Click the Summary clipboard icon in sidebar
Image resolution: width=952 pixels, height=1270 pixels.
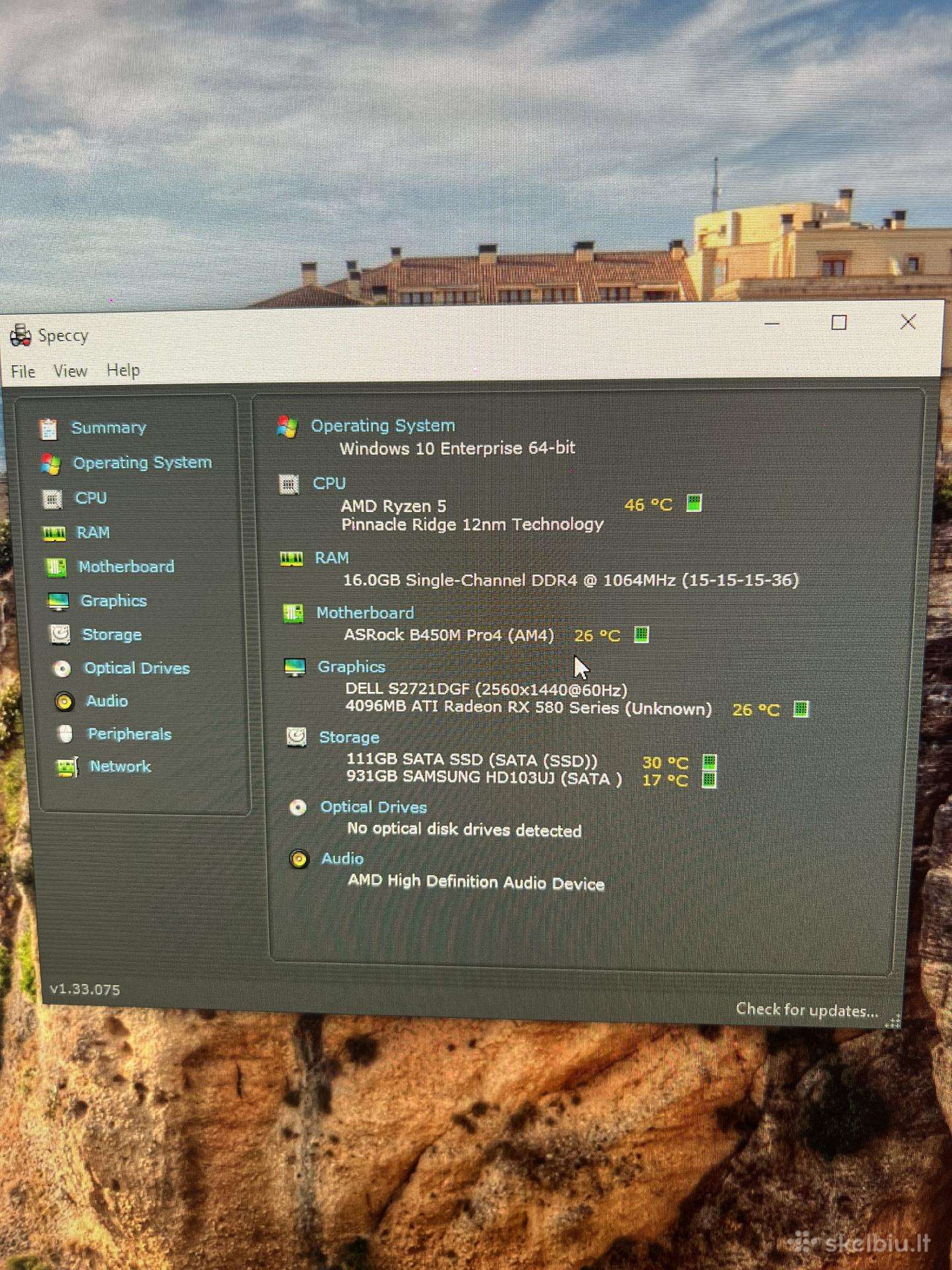click(x=48, y=429)
